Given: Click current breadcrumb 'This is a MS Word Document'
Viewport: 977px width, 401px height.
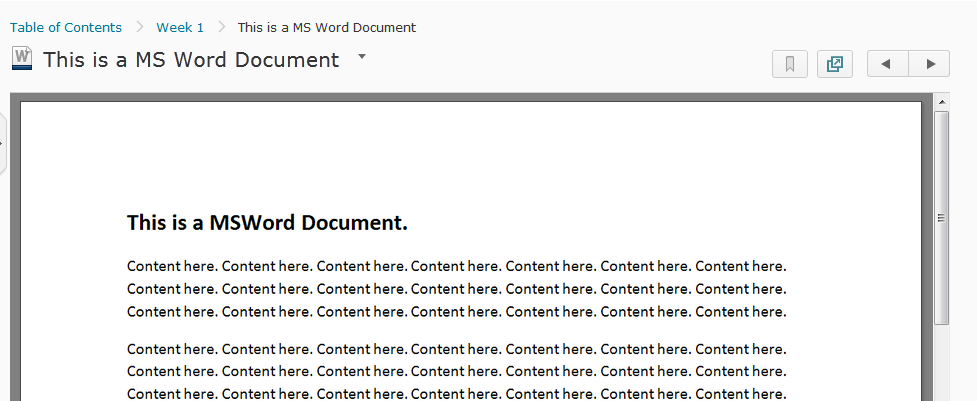Looking at the screenshot, I should point(326,27).
